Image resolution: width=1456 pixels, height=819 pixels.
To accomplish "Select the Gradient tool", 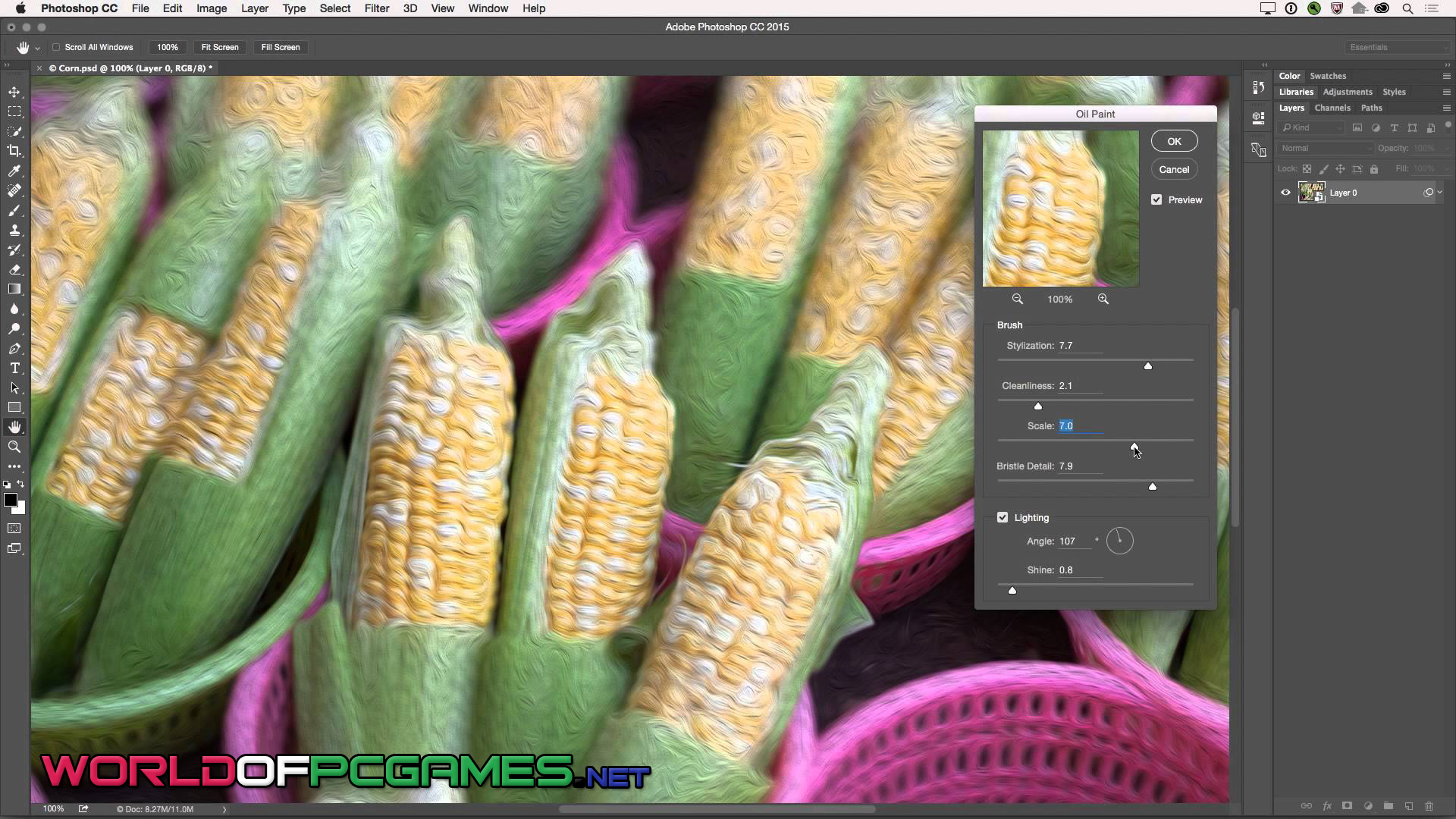I will (14, 289).
